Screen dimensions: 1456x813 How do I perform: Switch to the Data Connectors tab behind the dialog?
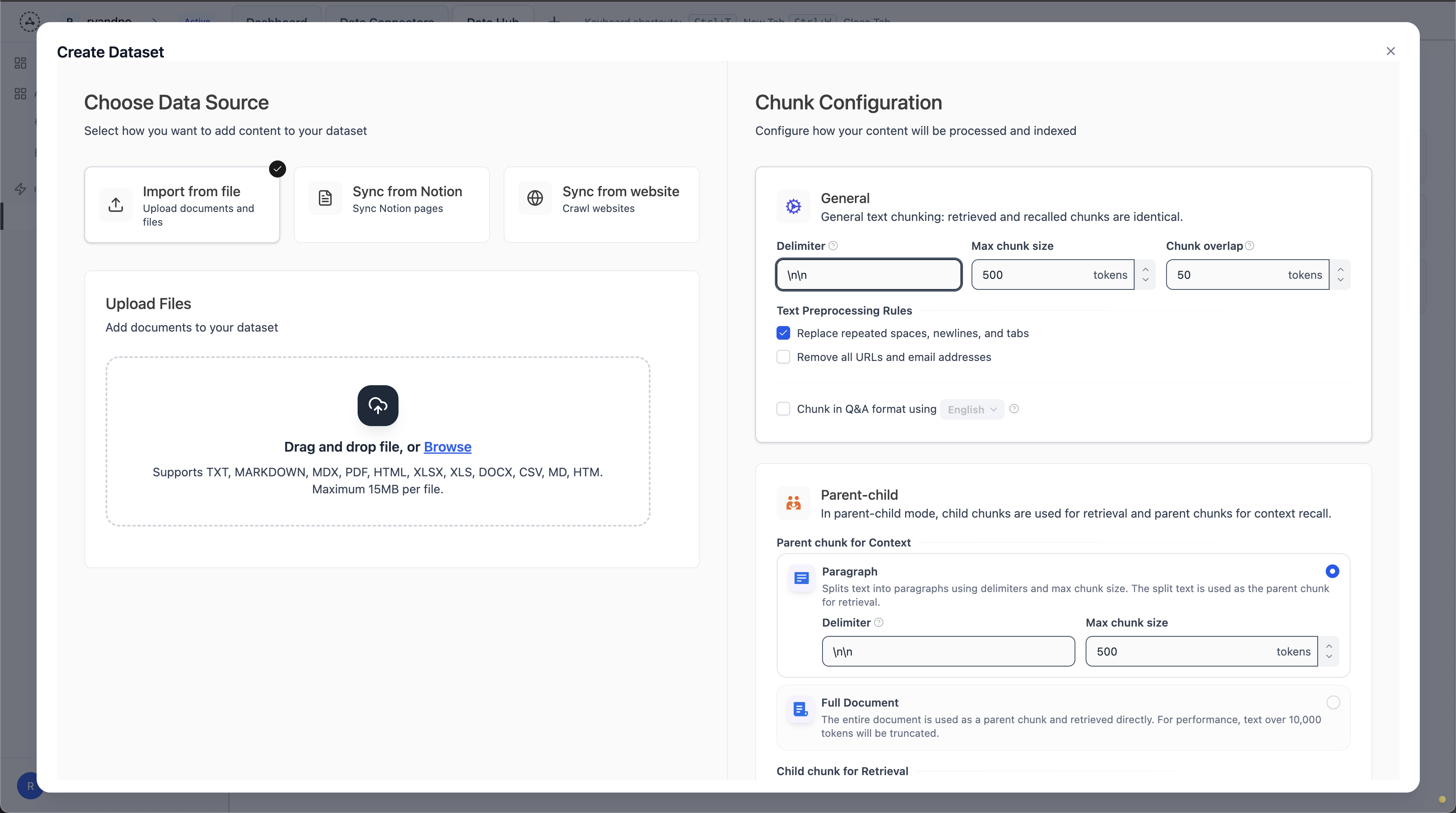387,20
